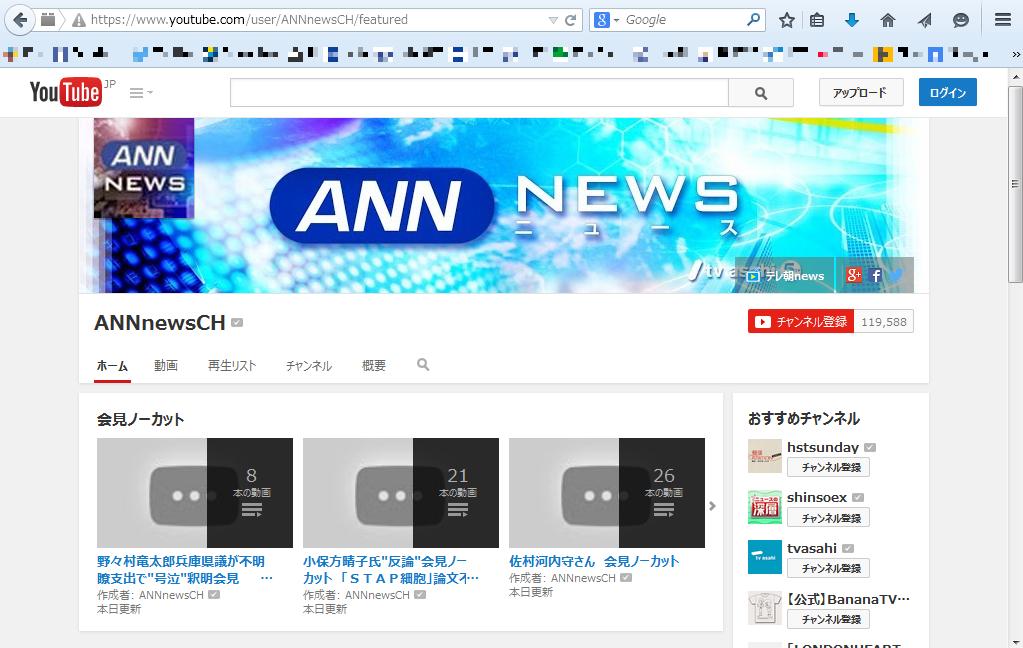Viewport: 1023px width, 648px height.
Task: Select the ホーム tab
Action: 112,365
